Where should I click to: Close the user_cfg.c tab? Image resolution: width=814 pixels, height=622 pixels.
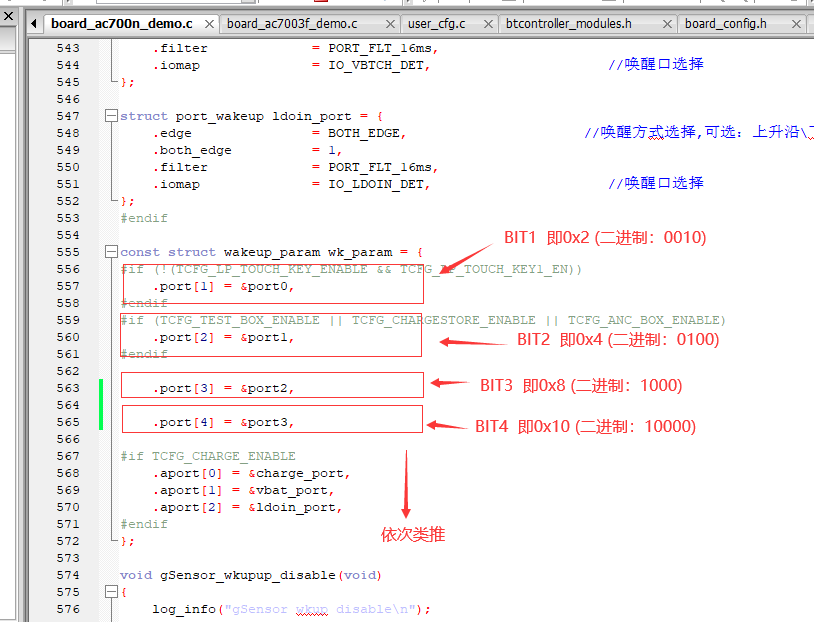point(488,24)
